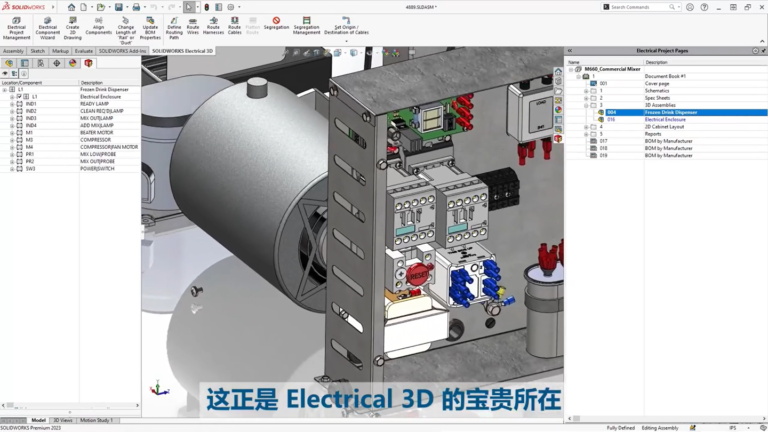Click the Open file icon
This screenshot has width=768, height=432.
pyautogui.click(x=101, y=7)
